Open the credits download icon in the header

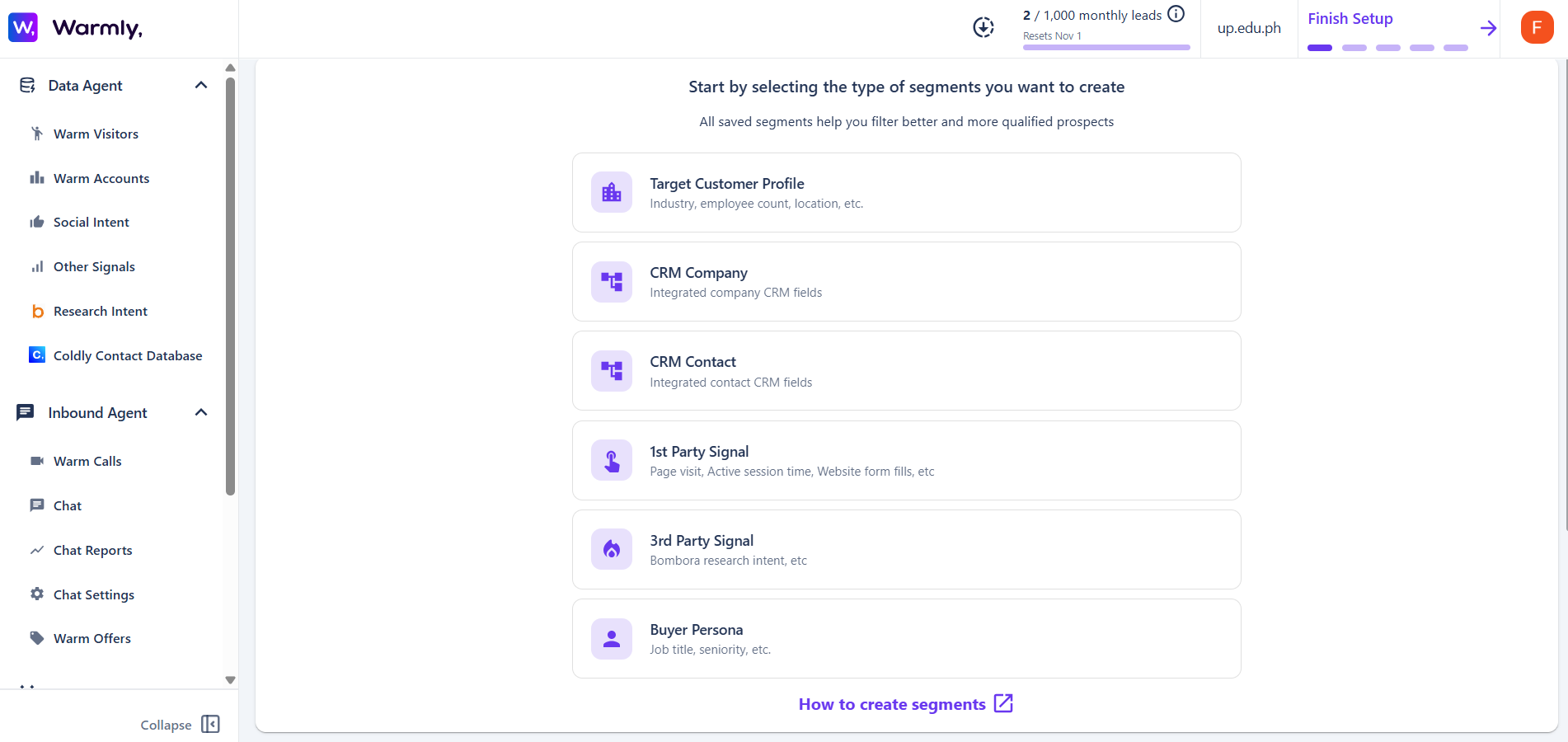coord(983,27)
